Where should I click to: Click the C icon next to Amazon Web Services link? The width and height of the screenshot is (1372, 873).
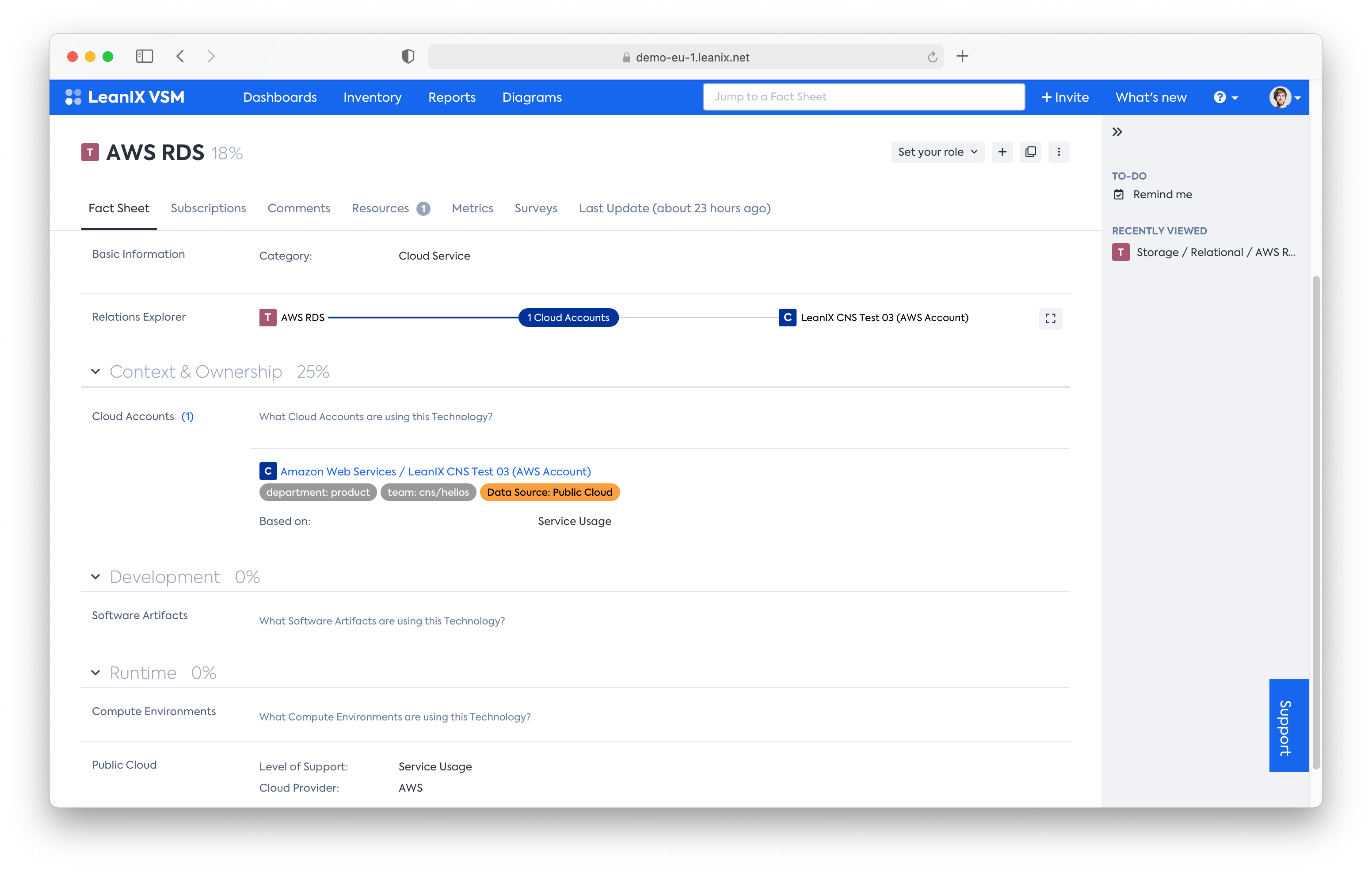click(268, 471)
